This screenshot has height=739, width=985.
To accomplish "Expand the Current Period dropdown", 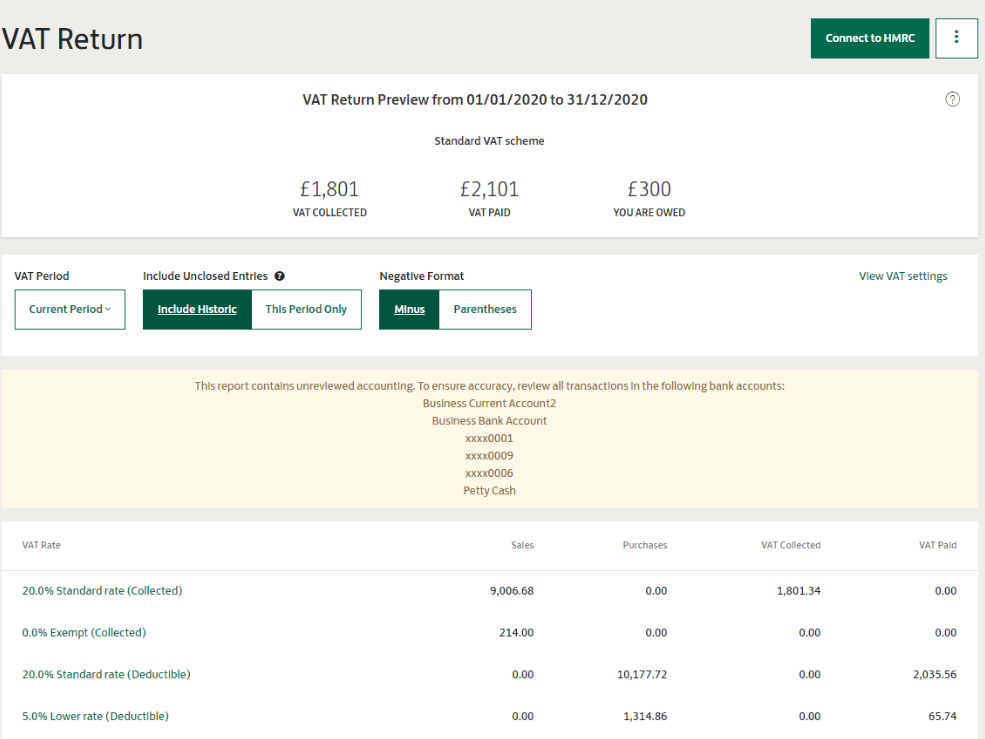I will click(x=70, y=310).
